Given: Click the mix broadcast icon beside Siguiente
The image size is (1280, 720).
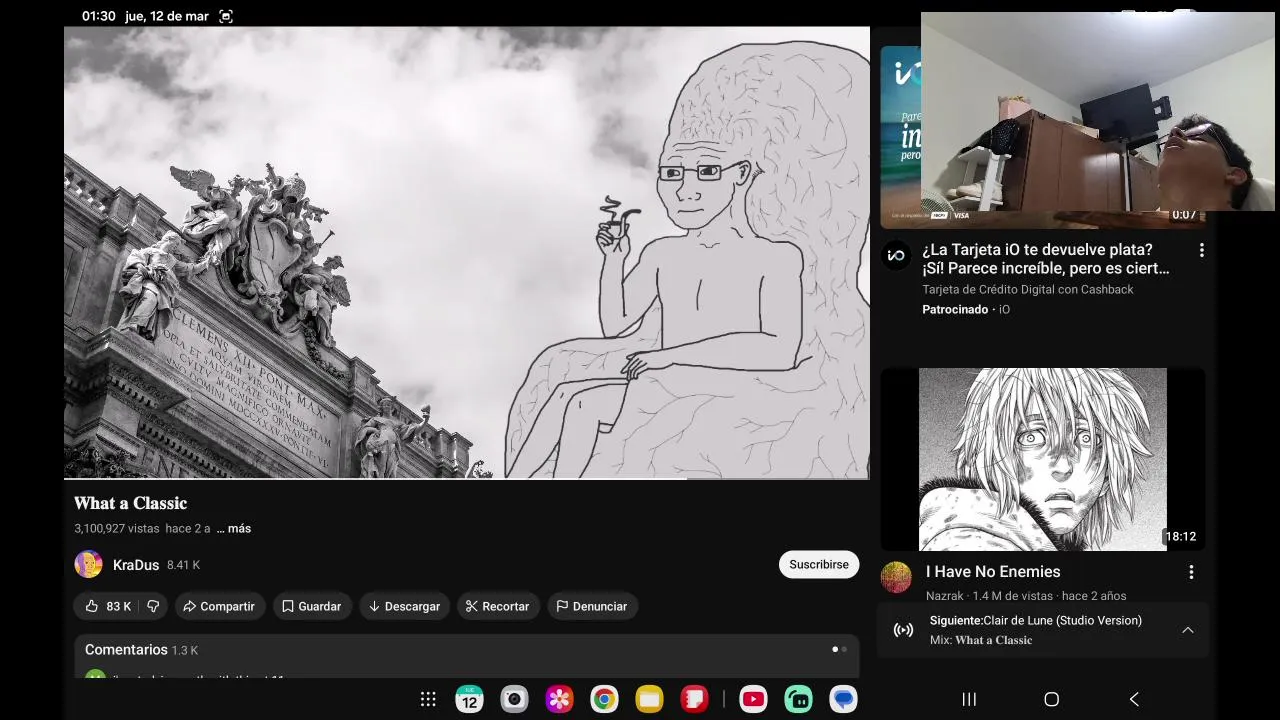Looking at the screenshot, I should point(903,630).
